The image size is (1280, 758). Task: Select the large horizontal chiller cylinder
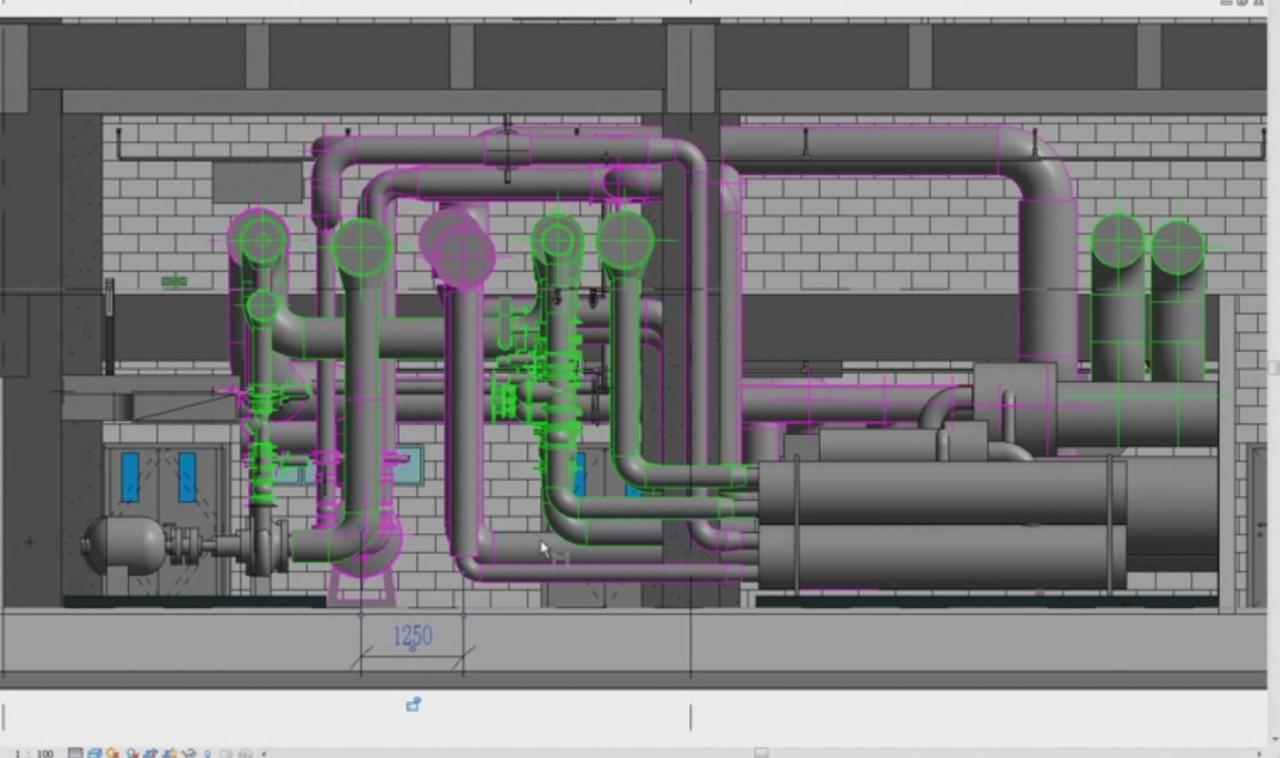tap(940, 492)
